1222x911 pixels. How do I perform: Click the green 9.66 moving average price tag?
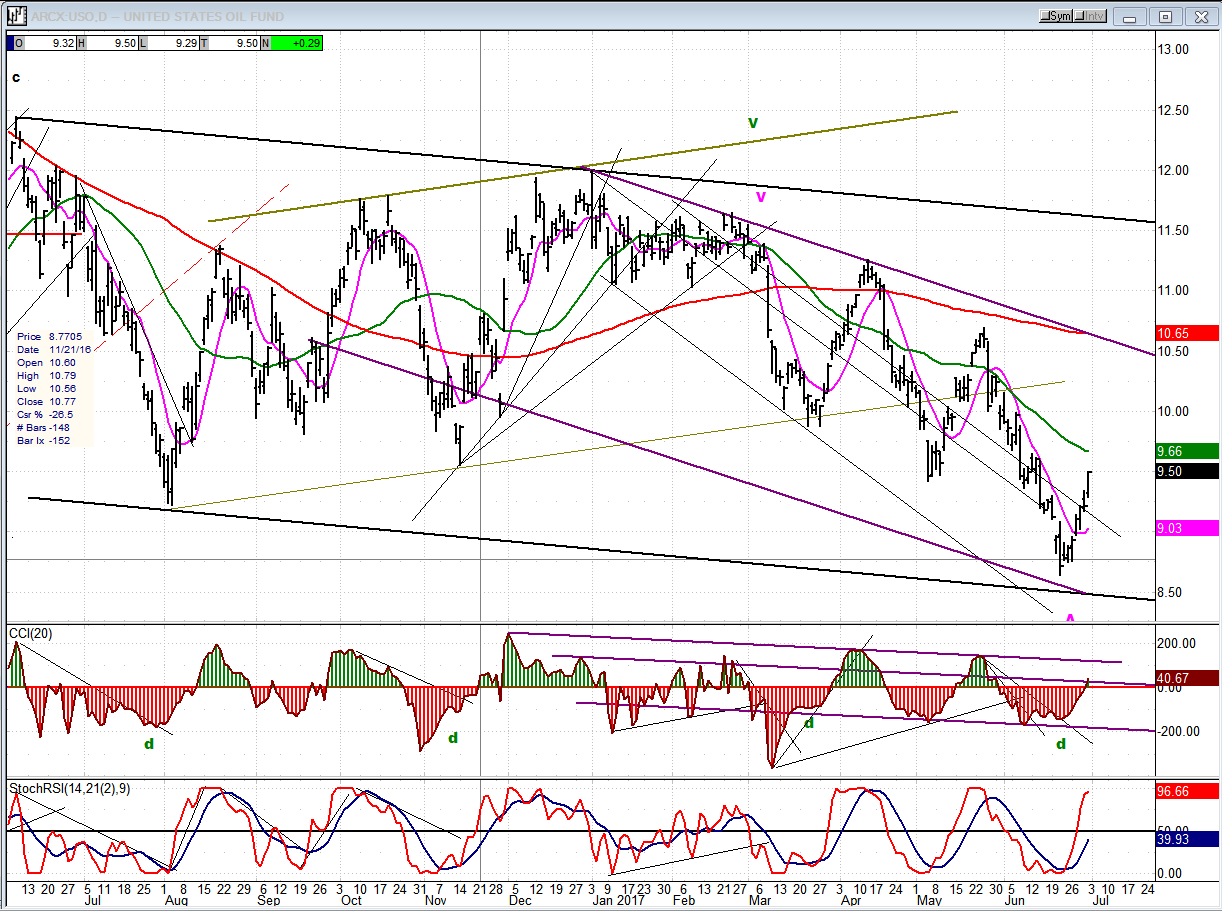pyautogui.click(x=1187, y=451)
